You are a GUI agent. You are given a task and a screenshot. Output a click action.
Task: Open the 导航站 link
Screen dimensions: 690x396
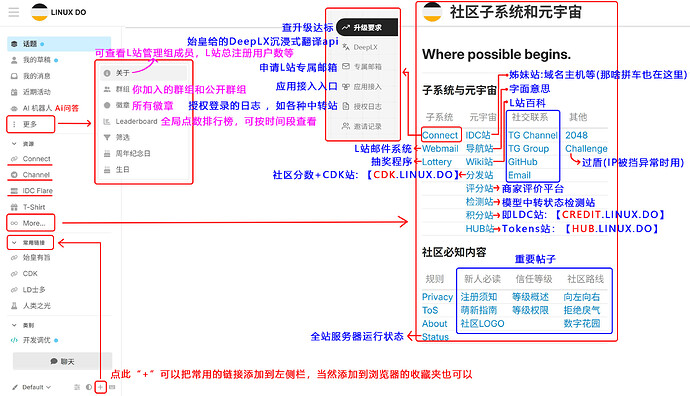479,149
